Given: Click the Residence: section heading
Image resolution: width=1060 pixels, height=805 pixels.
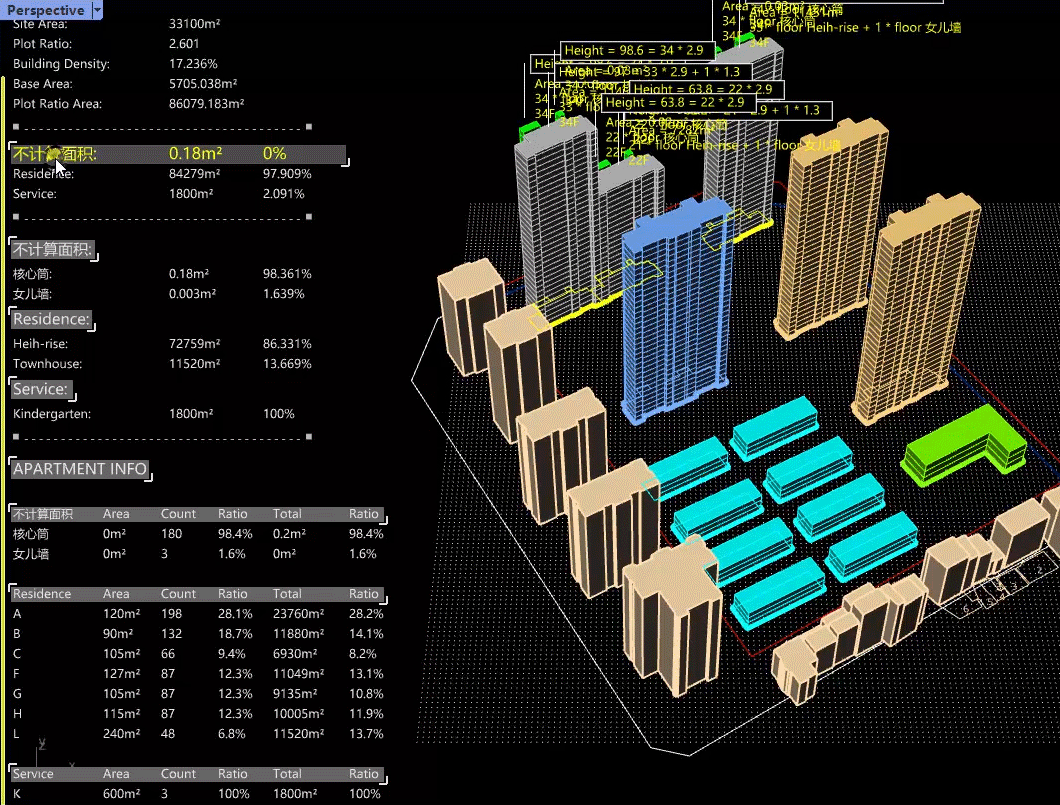Looking at the screenshot, I should 51,319.
